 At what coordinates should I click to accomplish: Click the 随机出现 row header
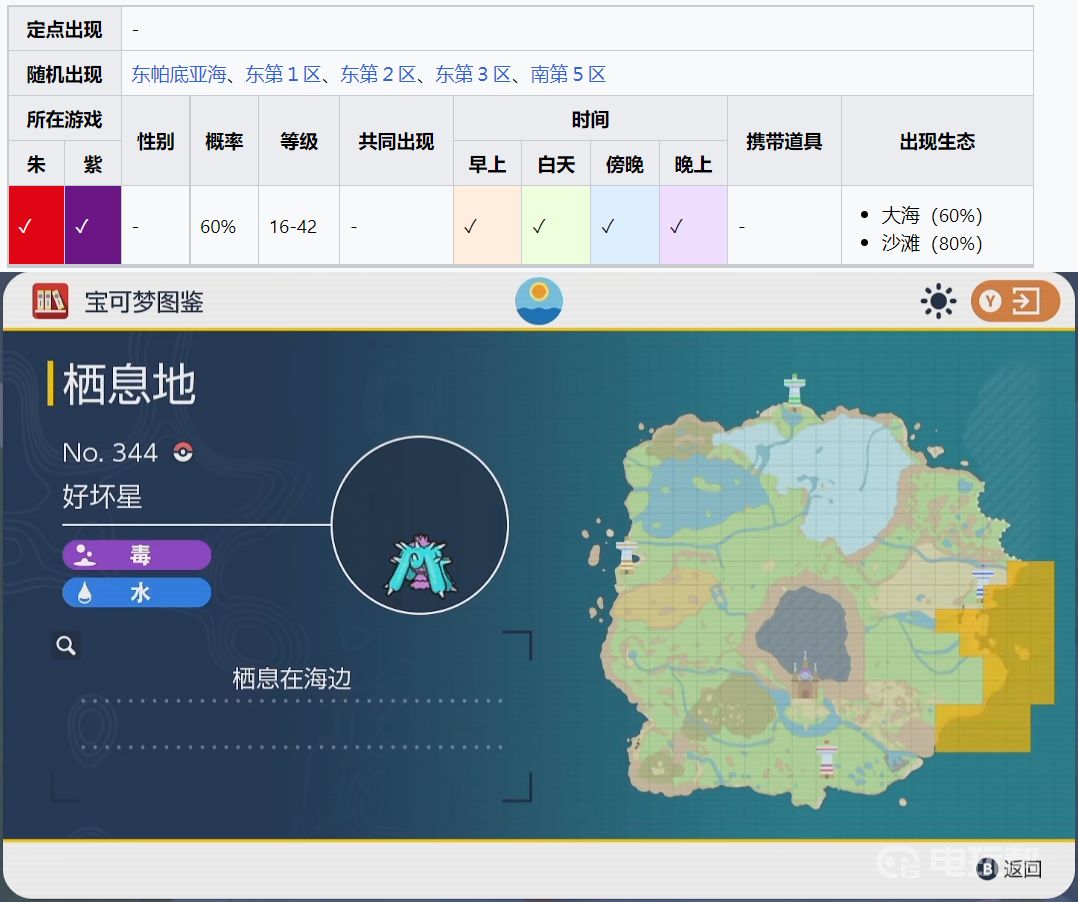pos(65,74)
